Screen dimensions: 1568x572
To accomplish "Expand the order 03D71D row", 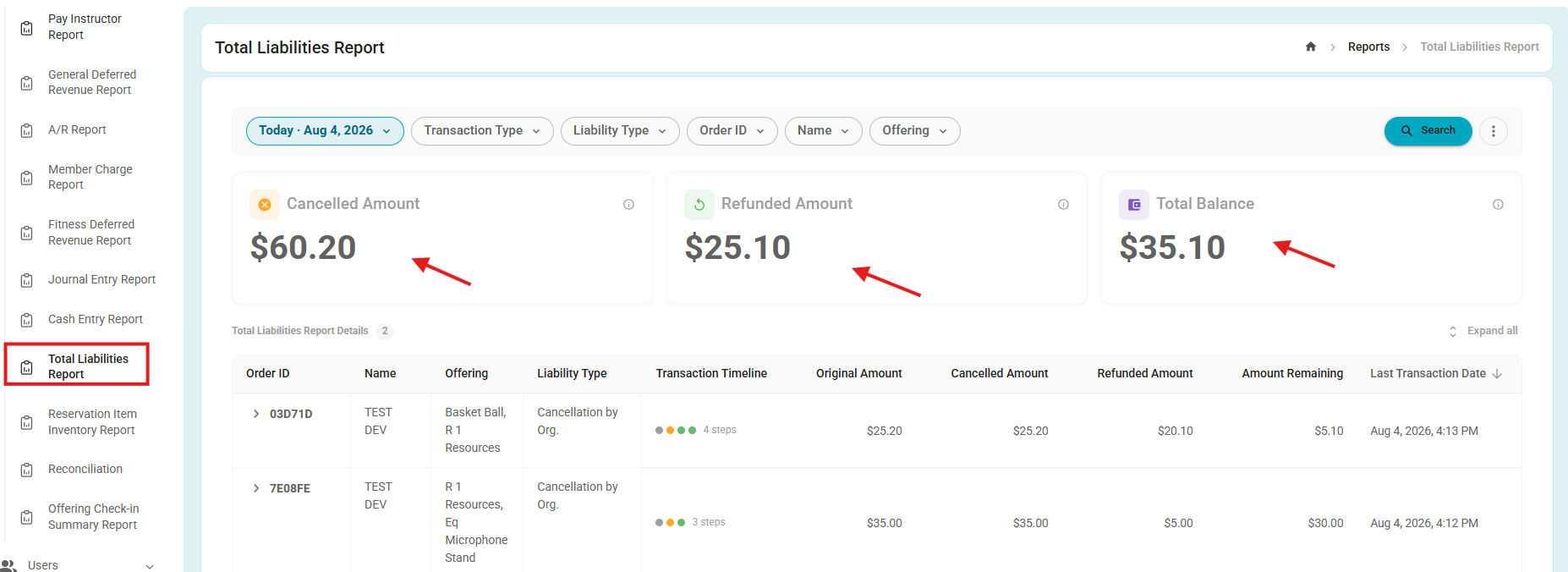I will (256, 414).
